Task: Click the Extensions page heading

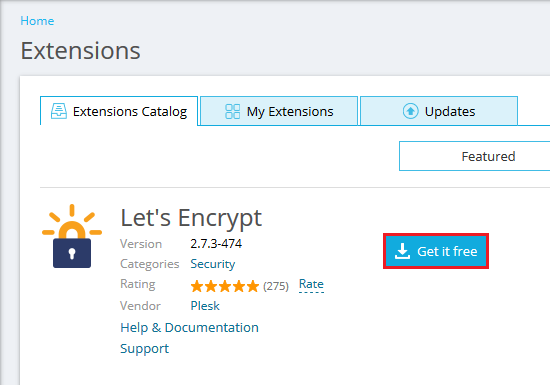Action: [81, 51]
